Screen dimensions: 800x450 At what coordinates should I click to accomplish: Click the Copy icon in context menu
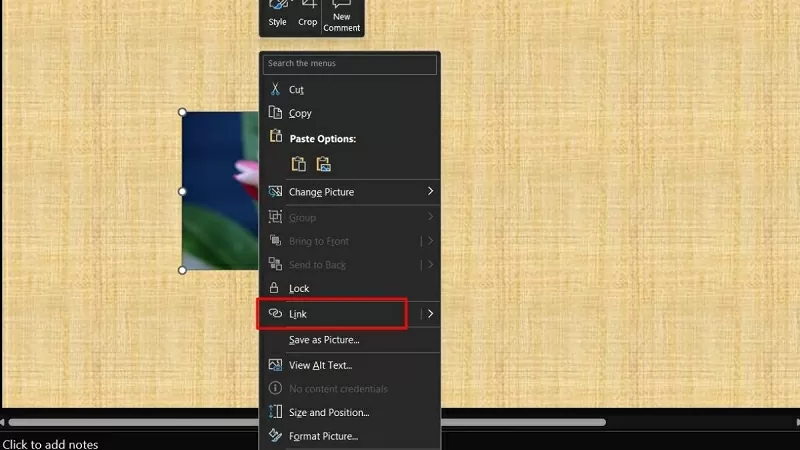click(275, 113)
